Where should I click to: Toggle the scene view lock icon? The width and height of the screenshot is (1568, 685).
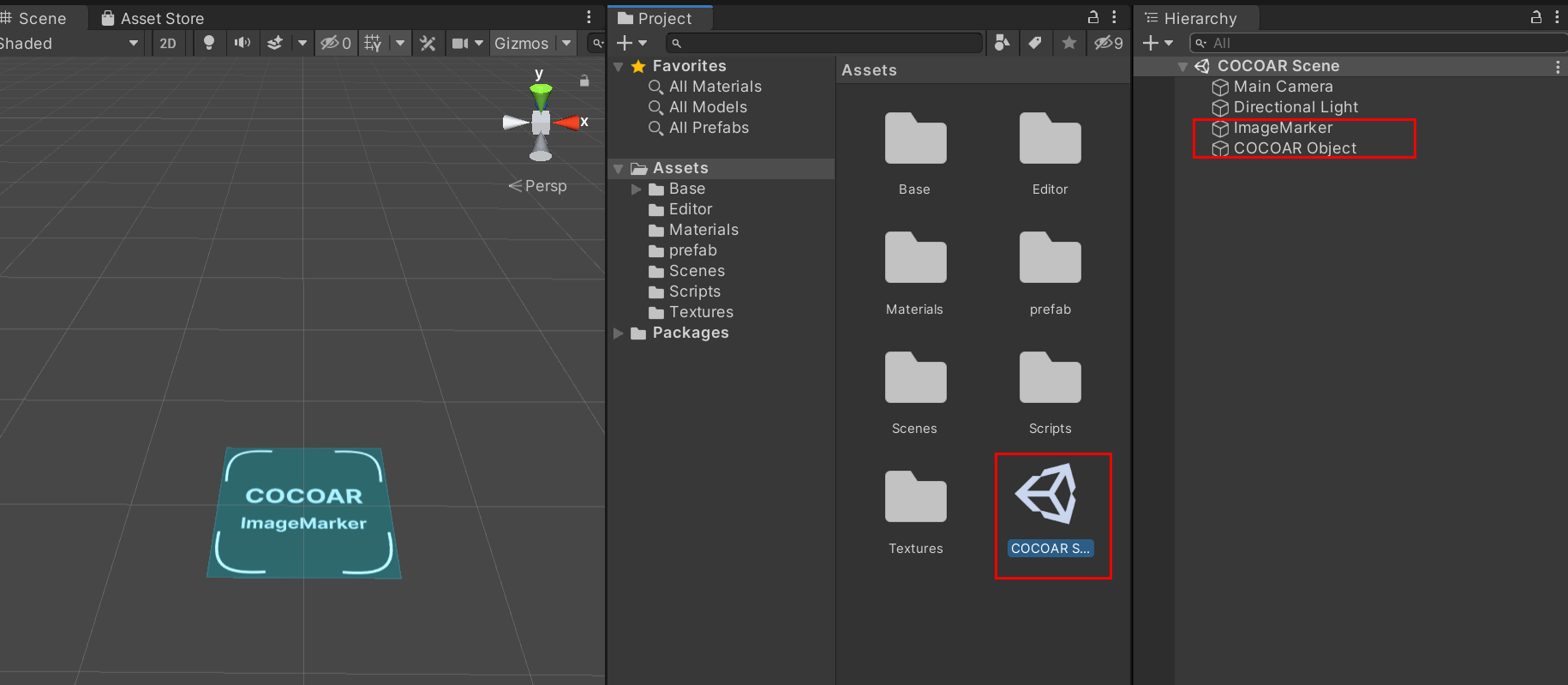coord(584,81)
